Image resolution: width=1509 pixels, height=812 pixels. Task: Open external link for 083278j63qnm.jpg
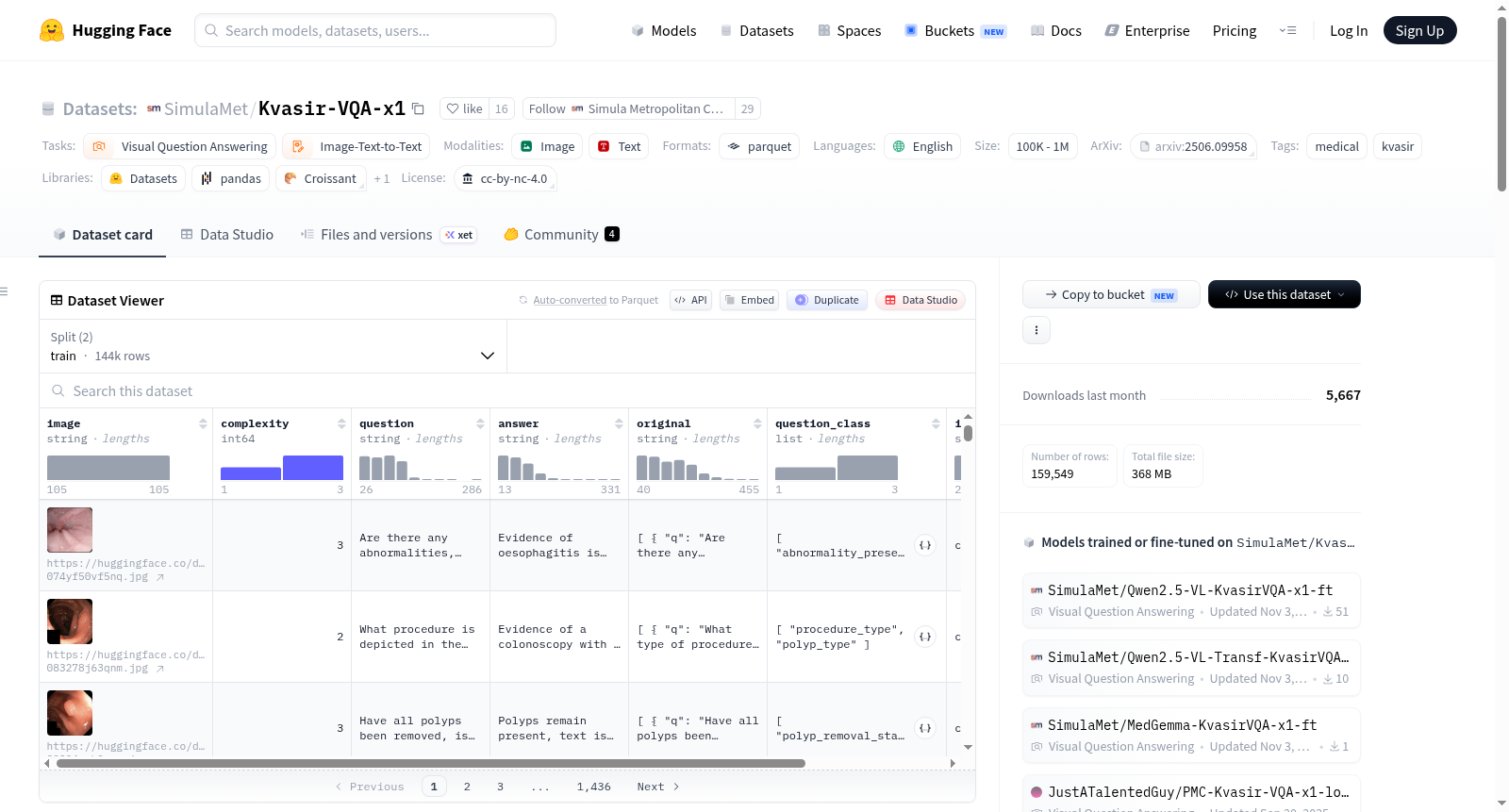tap(160, 669)
